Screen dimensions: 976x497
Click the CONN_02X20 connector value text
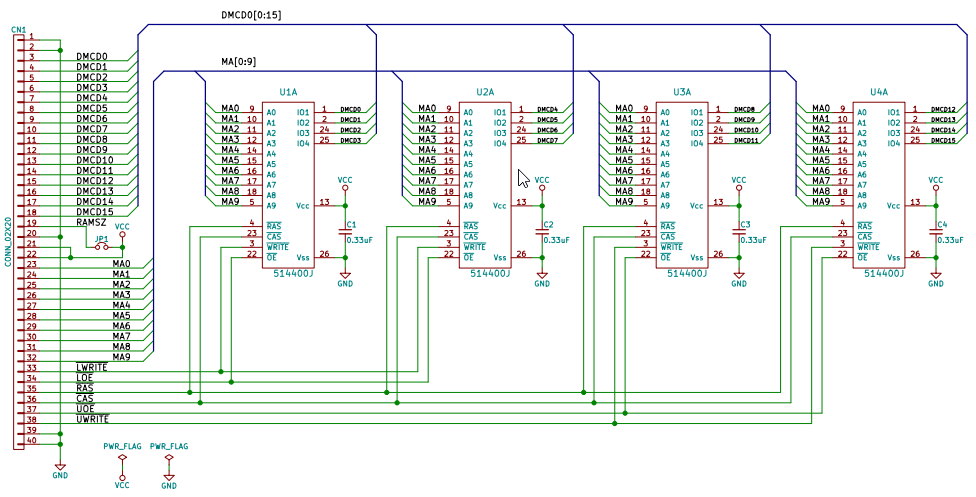point(7,242)
